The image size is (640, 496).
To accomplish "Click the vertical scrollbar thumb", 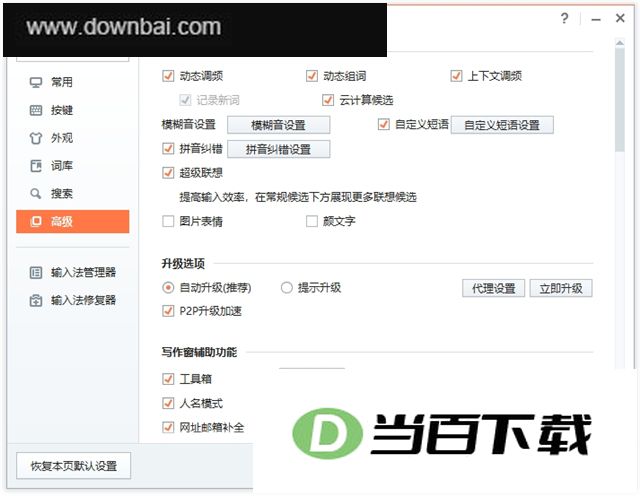I will point(620,99).
